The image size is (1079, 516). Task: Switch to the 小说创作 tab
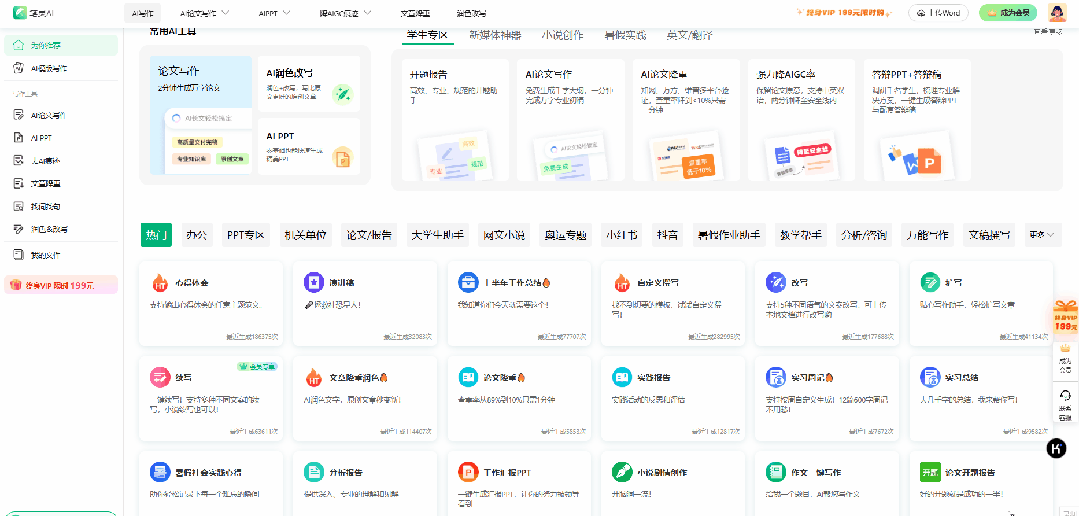(x=563, y=34)
